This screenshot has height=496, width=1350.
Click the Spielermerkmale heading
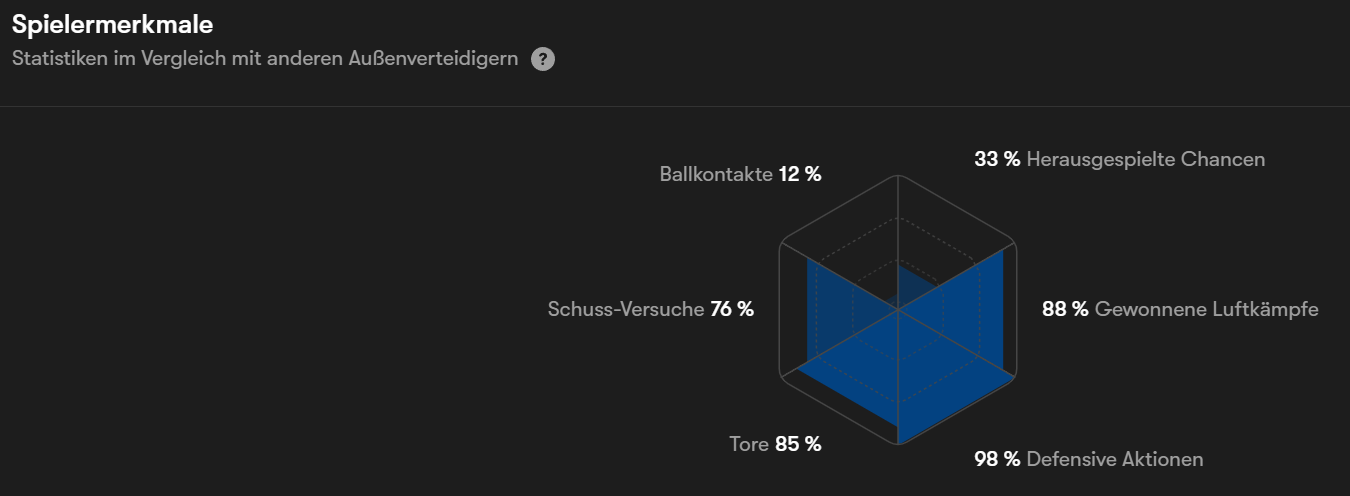[112, 24]
